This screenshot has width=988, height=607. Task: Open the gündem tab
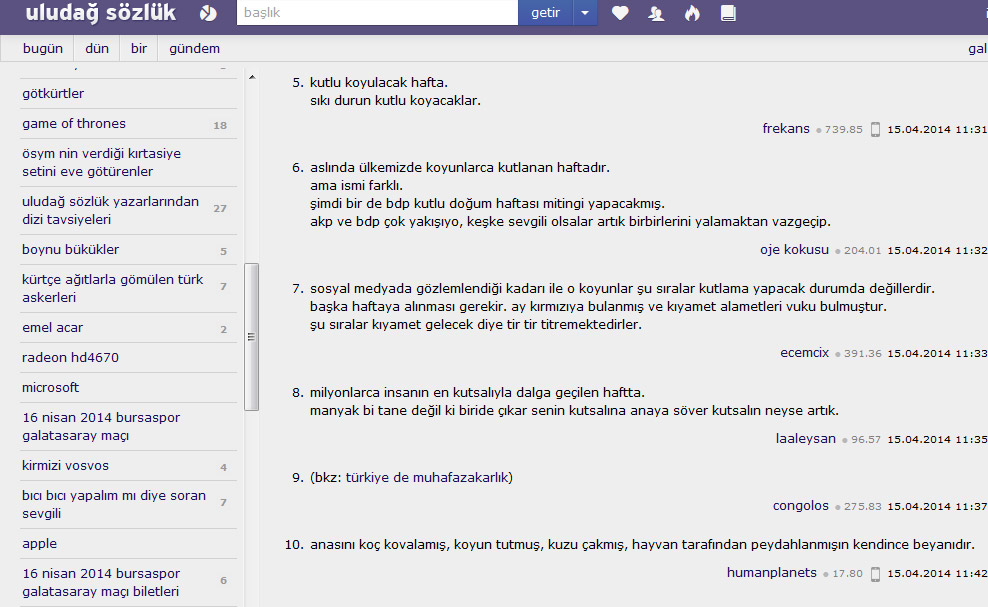[x=194, y=48]
